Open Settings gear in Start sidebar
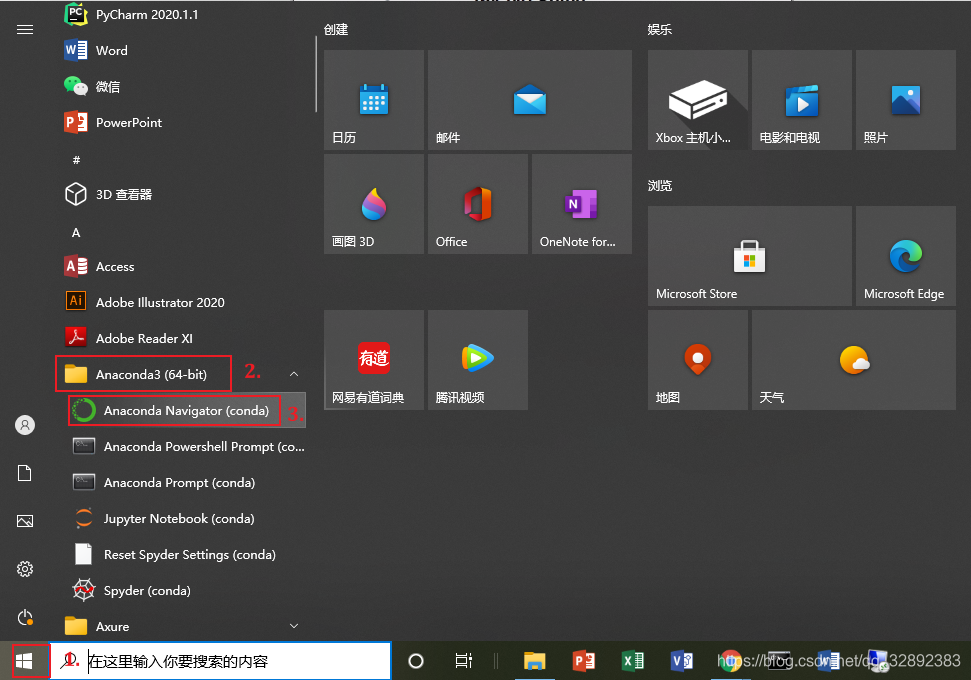Image resolution: width=971 pixels, height=680 pixels. point(25,569)
